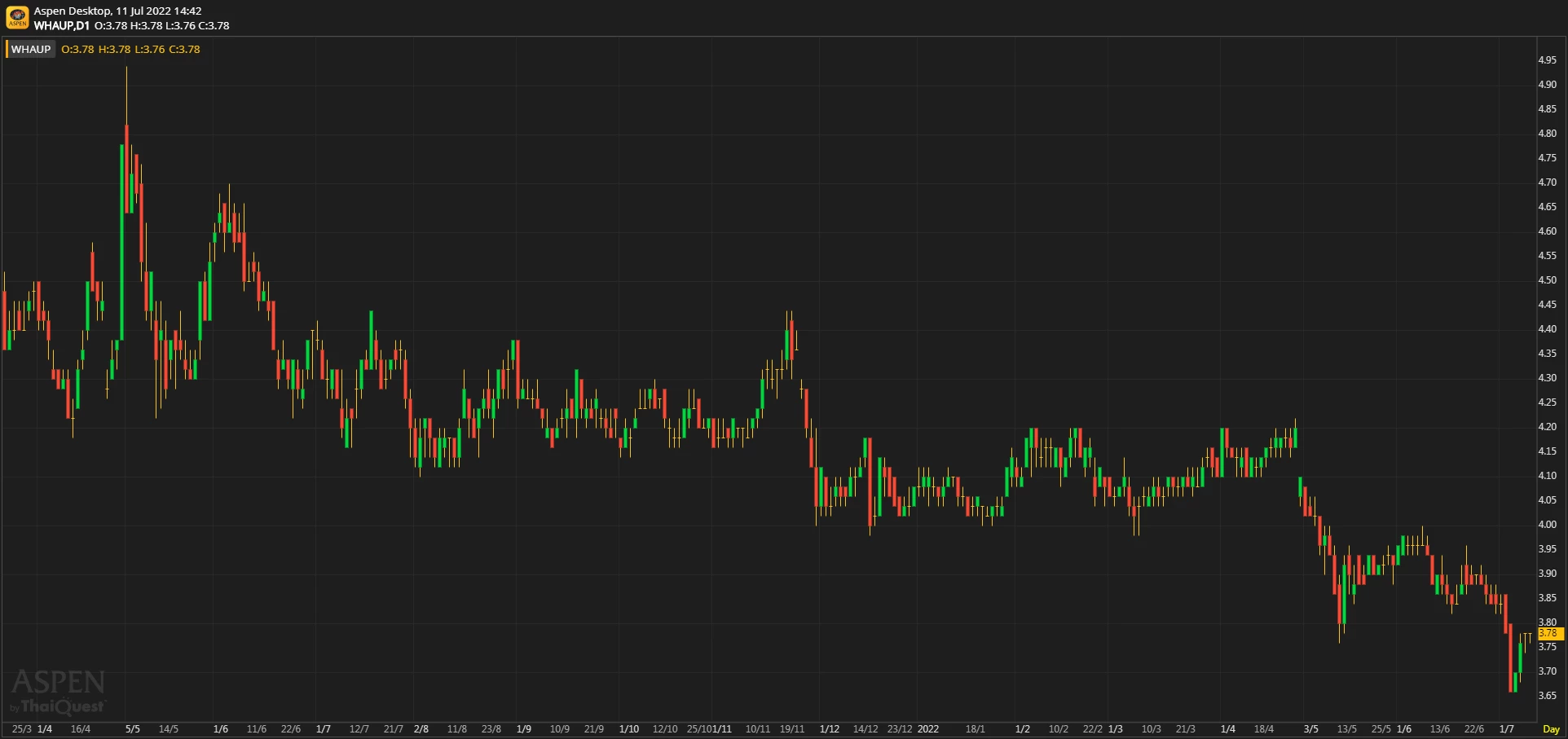Click the 4.50 price axis label
The width and height of the screenshot is (1568, 739).
1547,280
